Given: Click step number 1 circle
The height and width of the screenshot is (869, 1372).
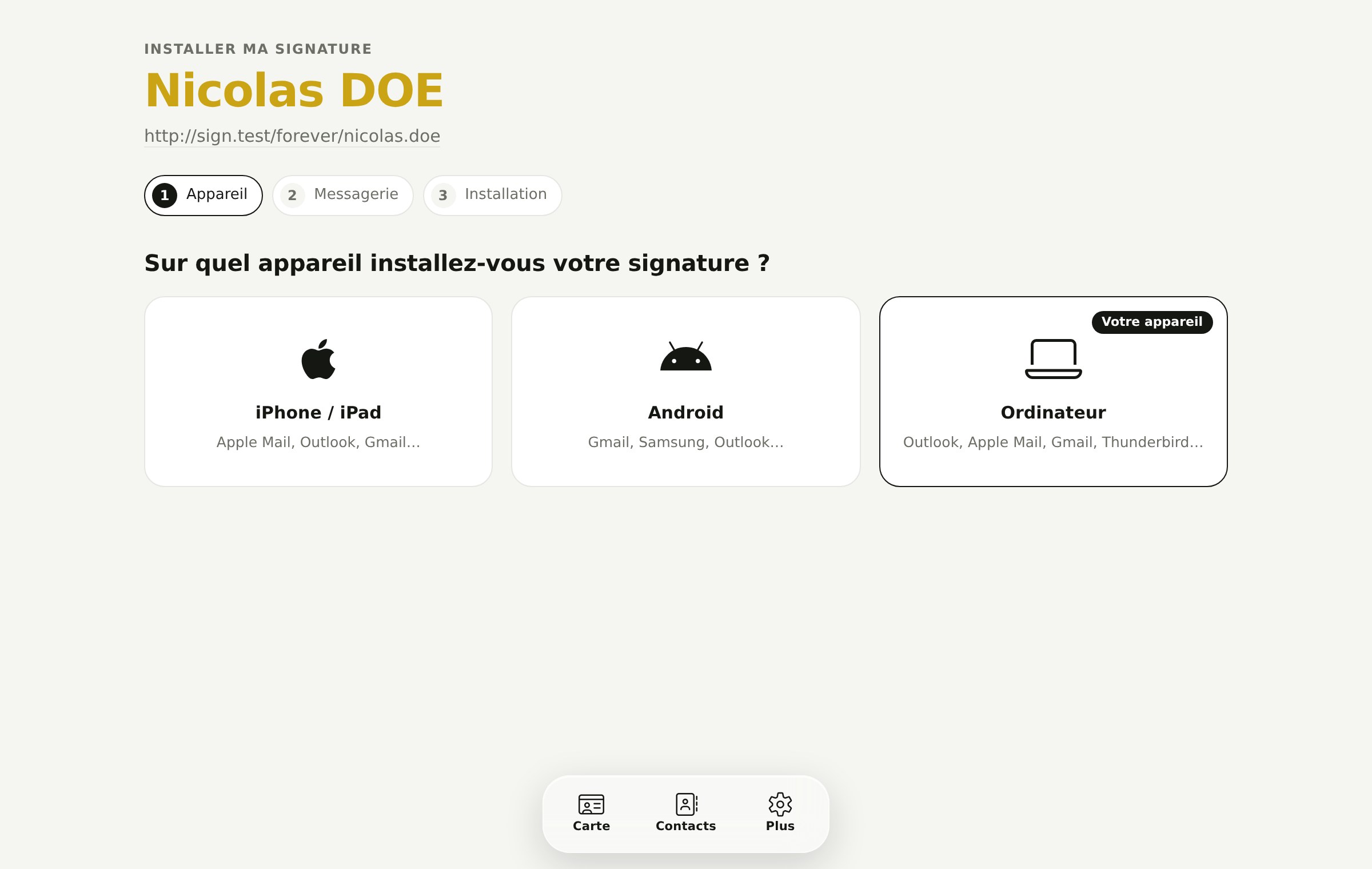Looking at the screenshot, I should click(165, 196).
